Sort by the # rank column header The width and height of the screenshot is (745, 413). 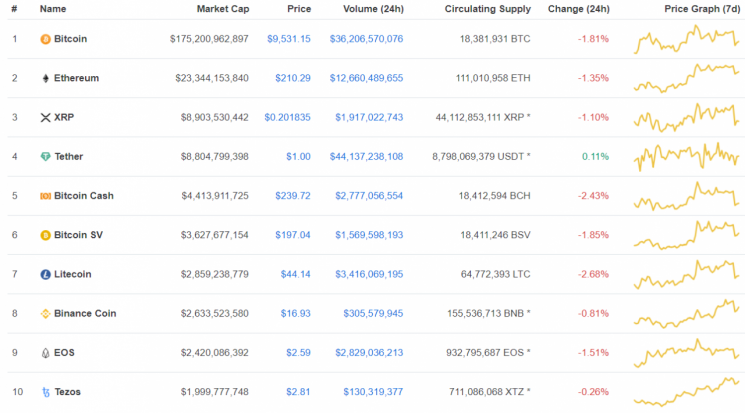[x=14, y=9]
